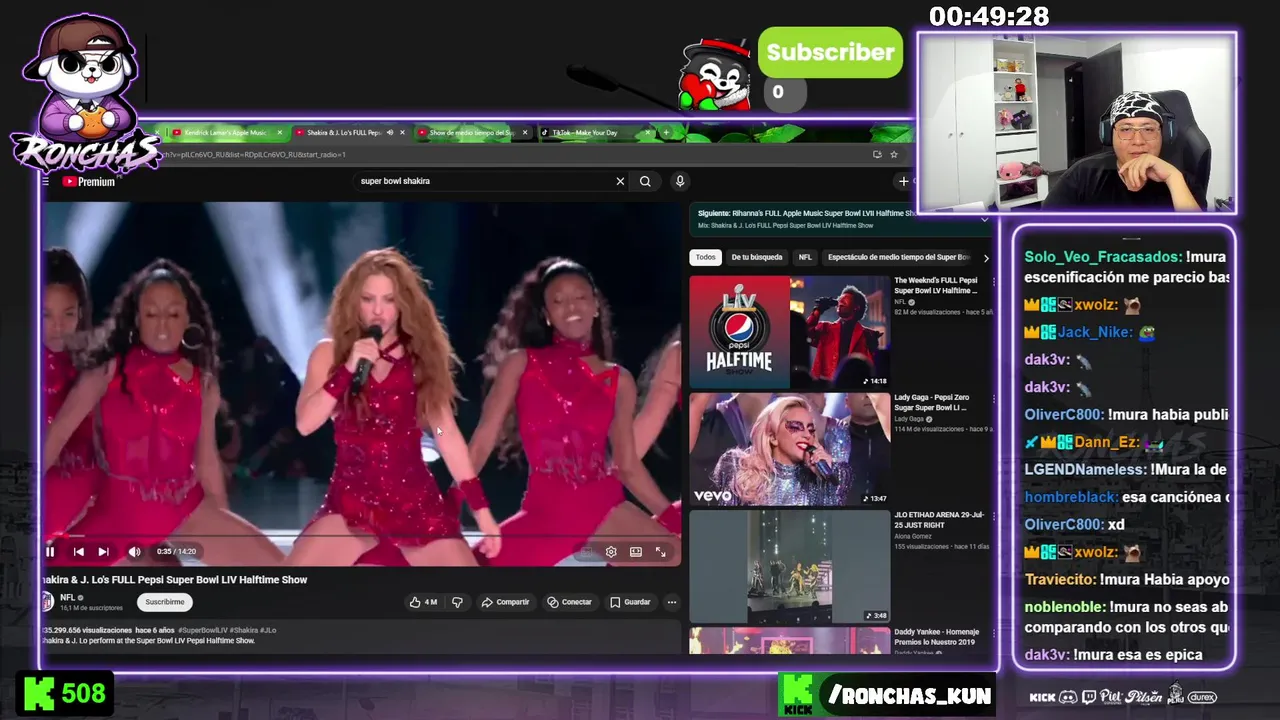1280x720 pixels.
Task: Show more filter chips with right arrow
Action: 986,258
